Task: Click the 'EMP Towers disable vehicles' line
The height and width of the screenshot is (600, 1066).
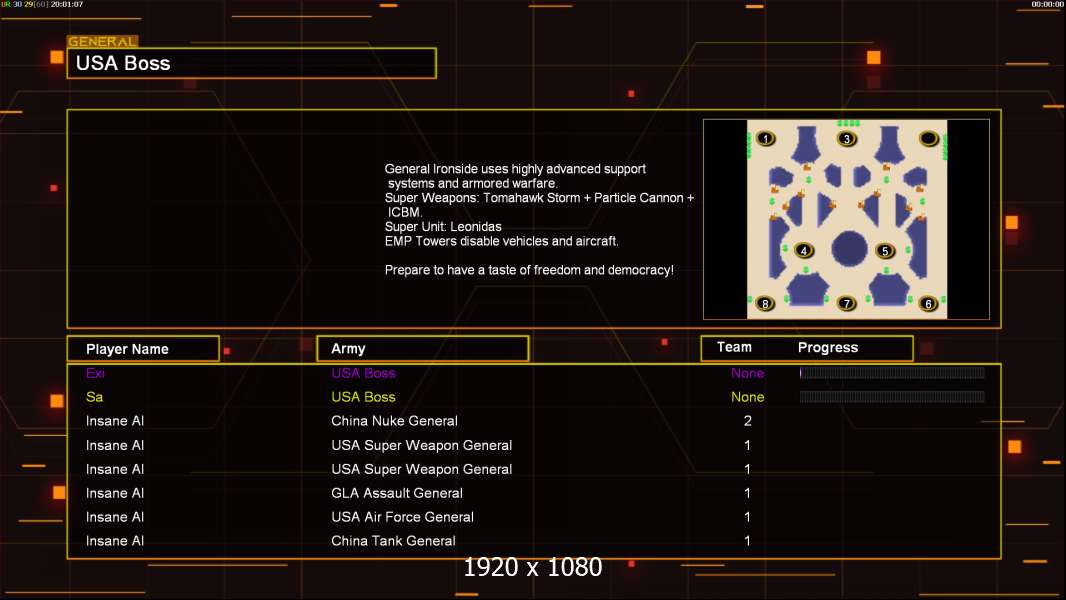Action: click(x=502, y=241)
